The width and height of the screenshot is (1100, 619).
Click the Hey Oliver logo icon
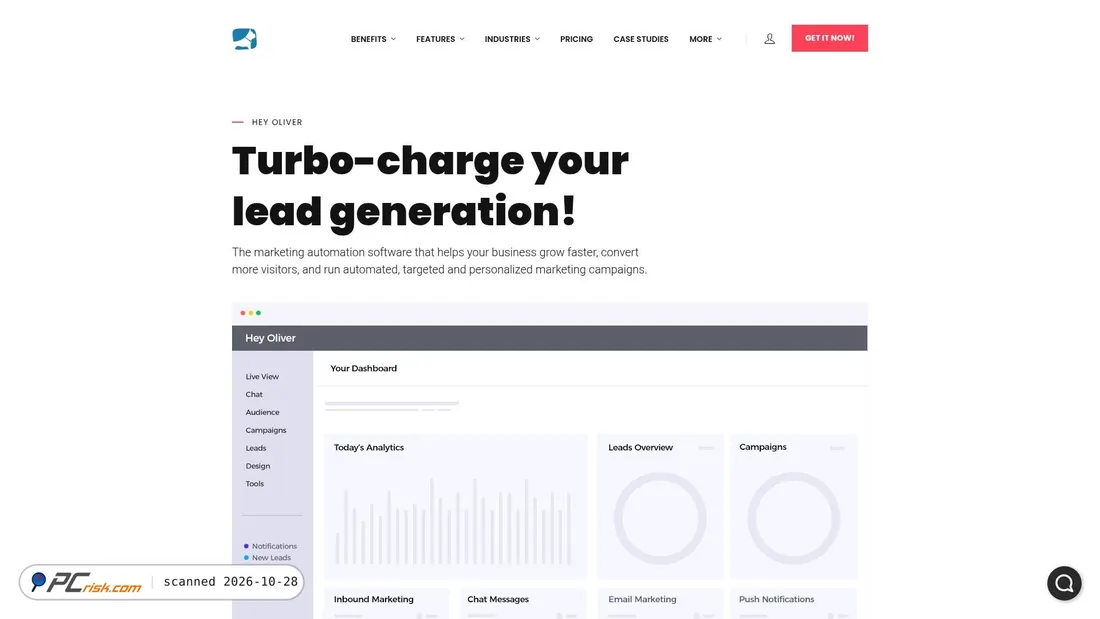244,39
